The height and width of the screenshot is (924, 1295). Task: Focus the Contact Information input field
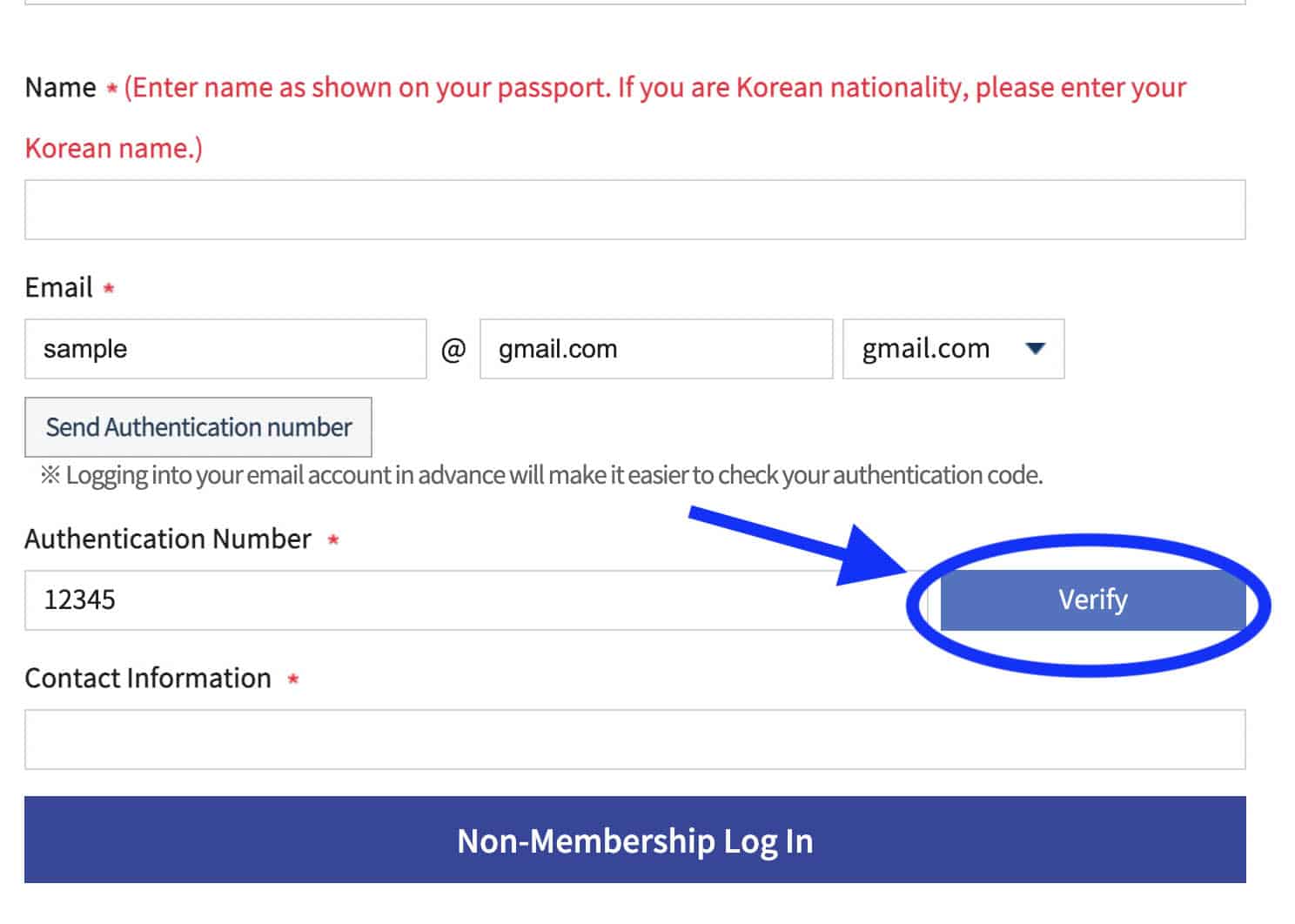634,740
